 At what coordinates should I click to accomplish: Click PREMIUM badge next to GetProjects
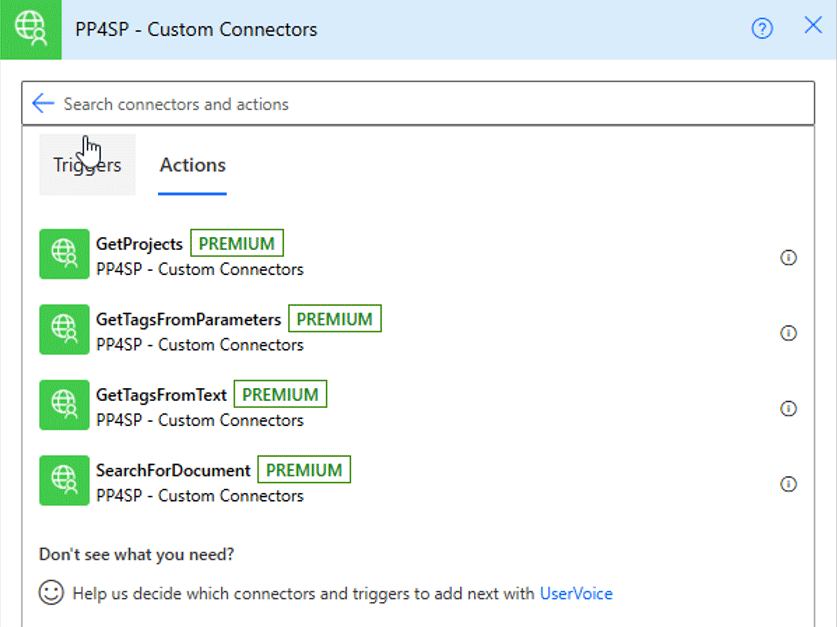[x=237, y=243]
